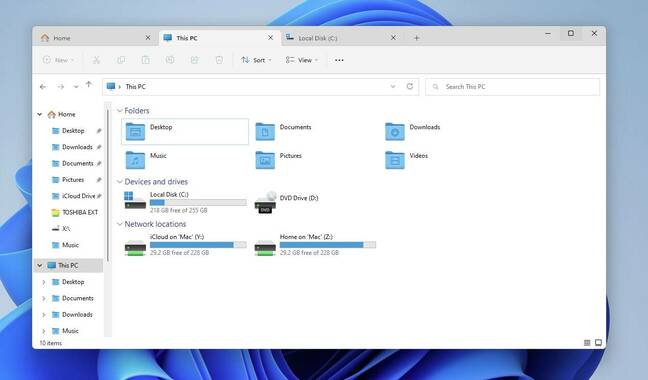Image resolution: width=648 pixels, height=380 pixels.
Task: Expand Downloads under This PC in sidebar
Action: (x=44, y=315)
